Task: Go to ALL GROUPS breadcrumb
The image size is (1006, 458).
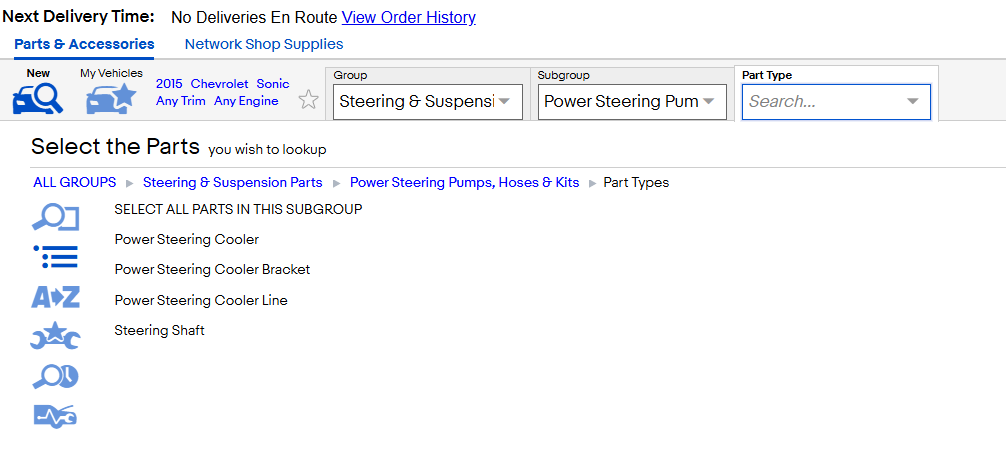Action: point(74,182)
